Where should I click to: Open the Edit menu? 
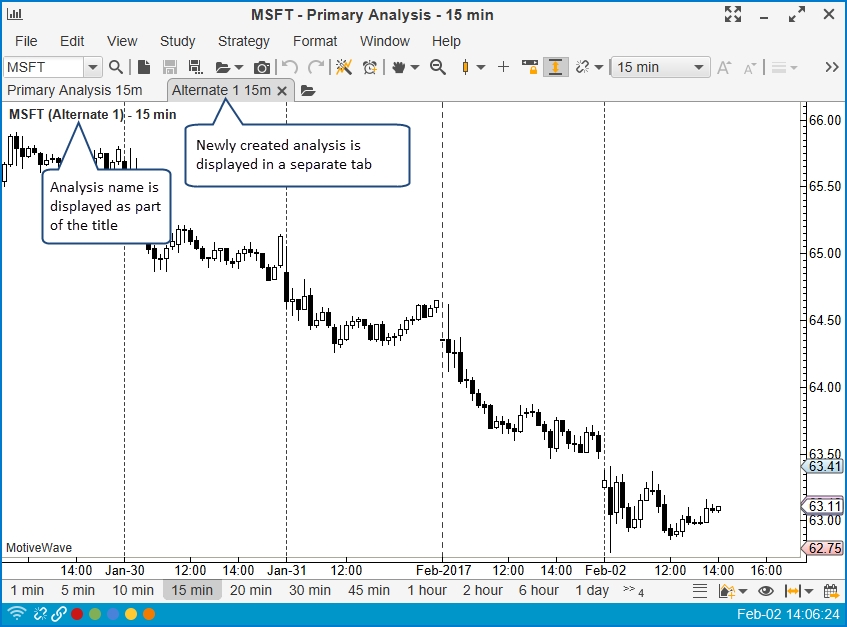click(72, 41)
